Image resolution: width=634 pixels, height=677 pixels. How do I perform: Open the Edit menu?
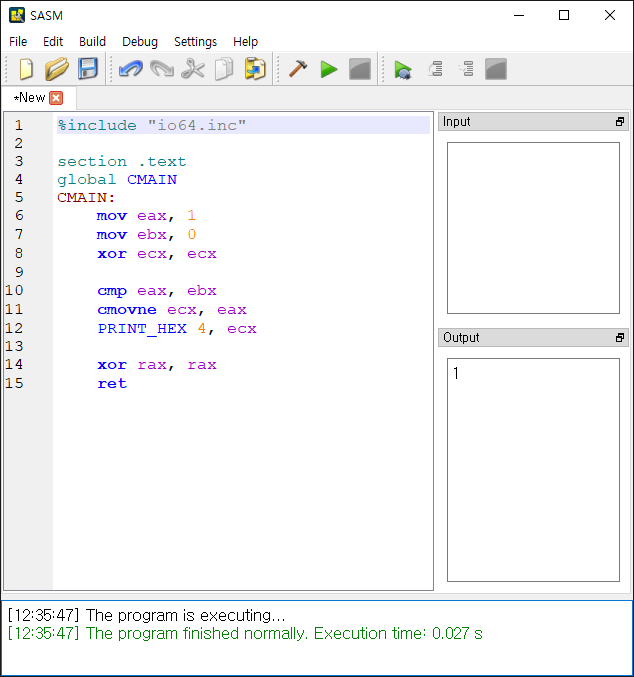click(x=53, y=41)
